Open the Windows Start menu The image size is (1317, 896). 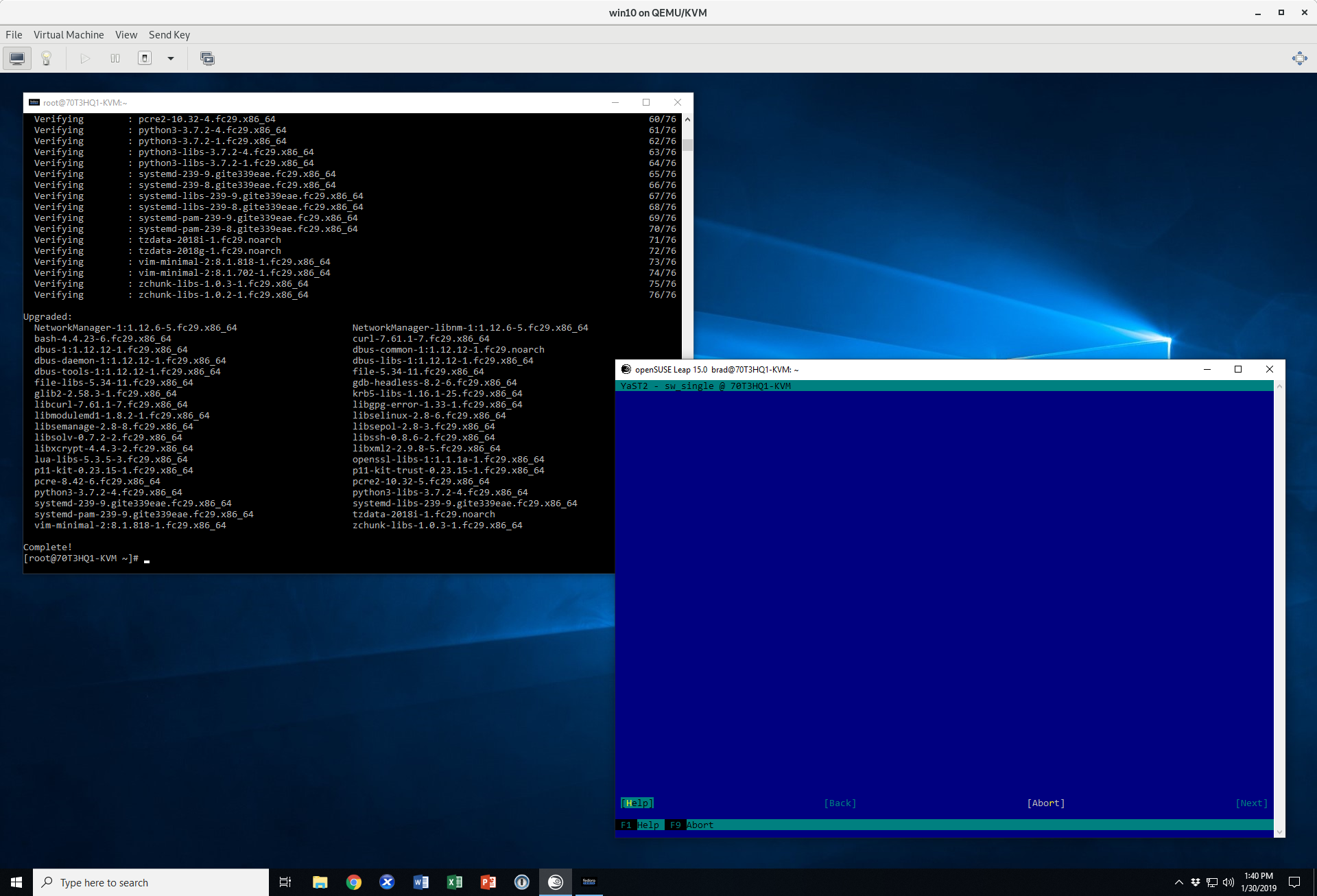point(16,882)
